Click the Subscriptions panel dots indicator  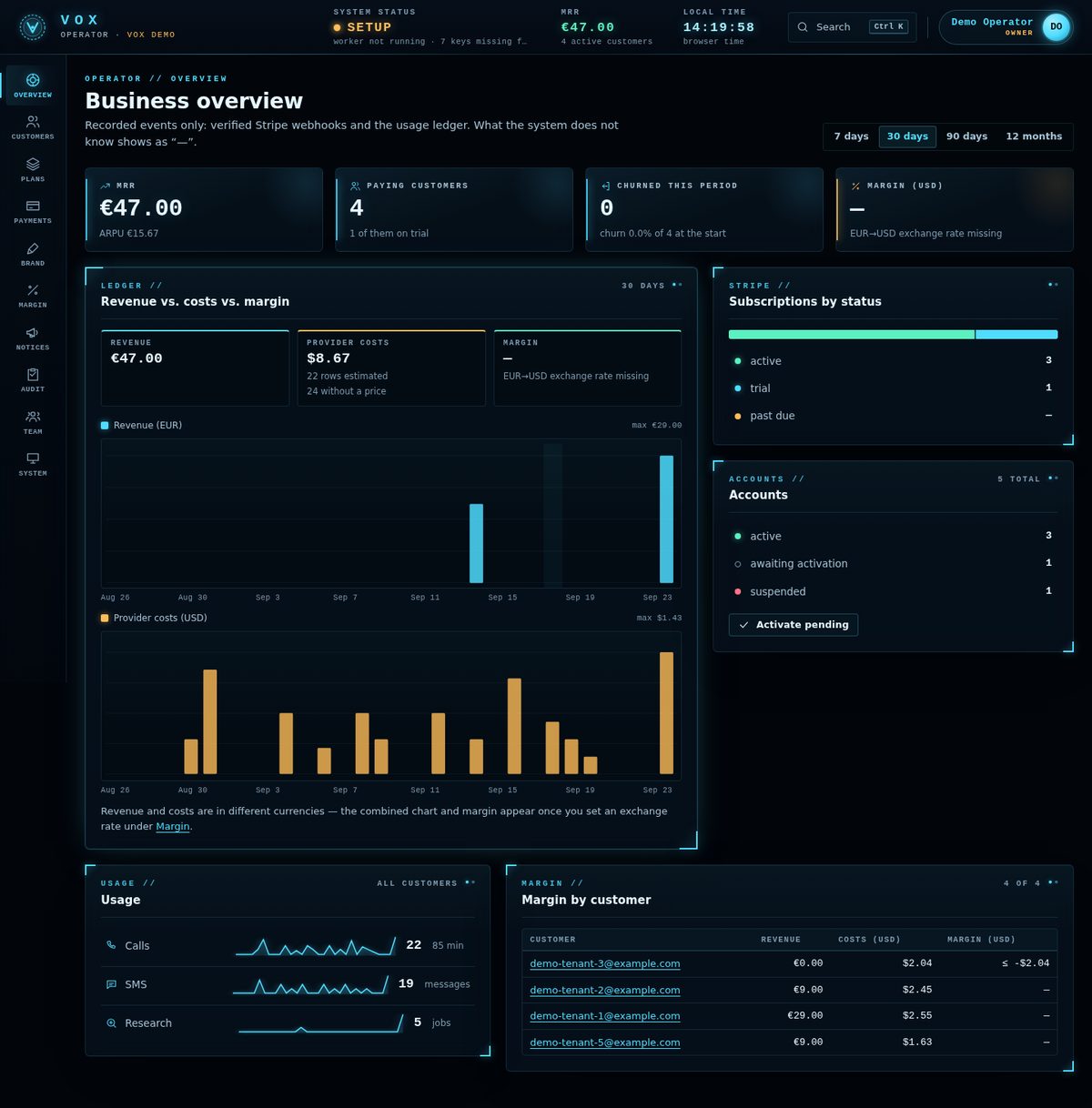(x=1053, y=286)
